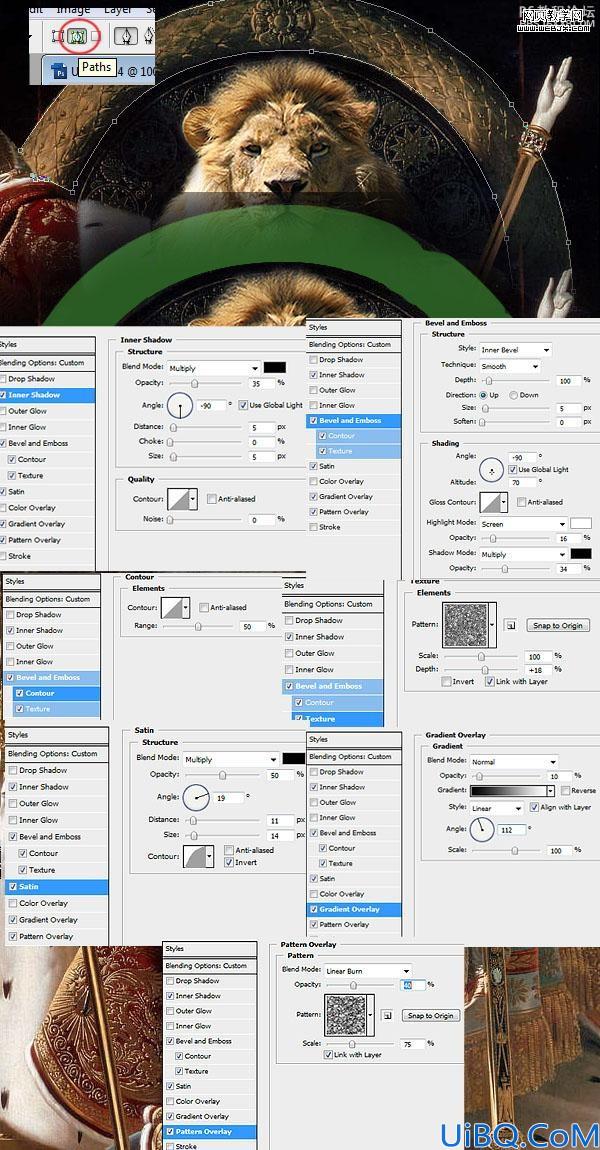Open Inner Shadow Blend Mode Multiply dropdown

click(213, 368)
